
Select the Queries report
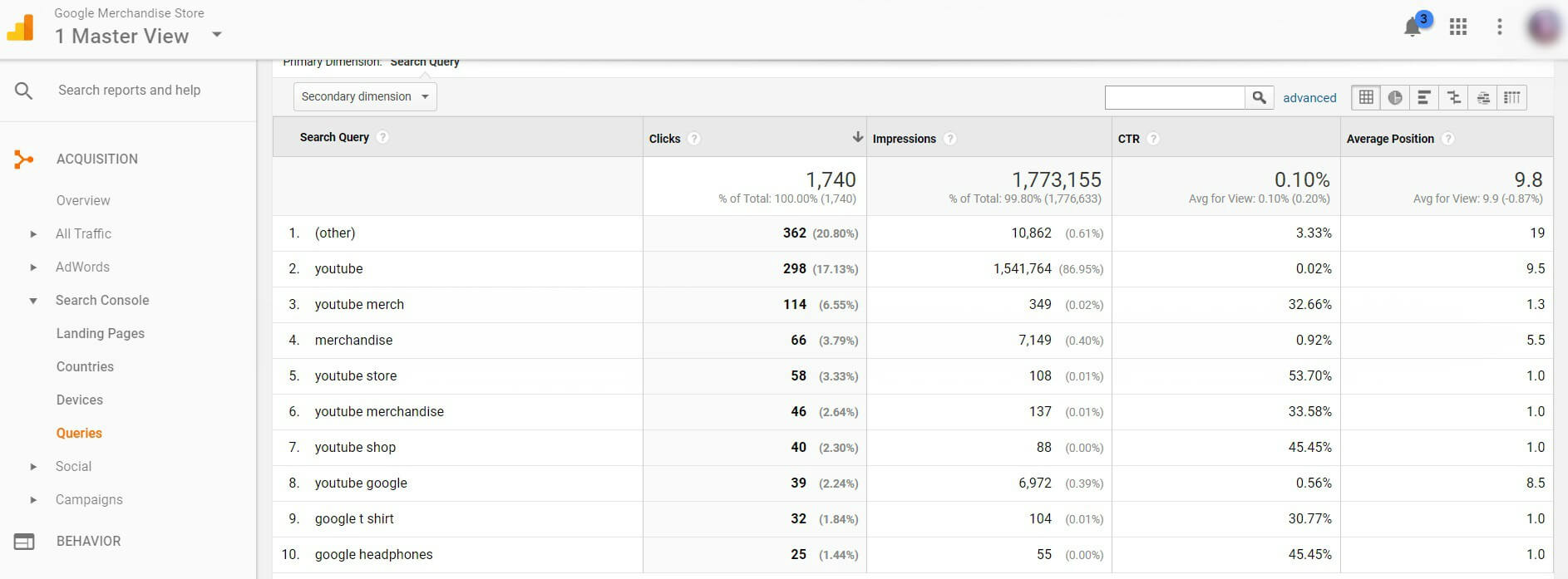point(79,433)
